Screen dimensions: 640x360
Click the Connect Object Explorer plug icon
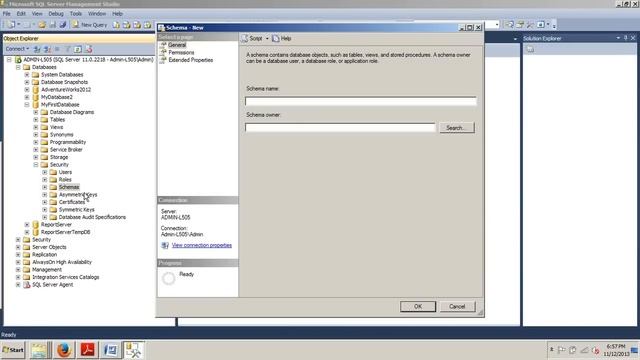37,49
